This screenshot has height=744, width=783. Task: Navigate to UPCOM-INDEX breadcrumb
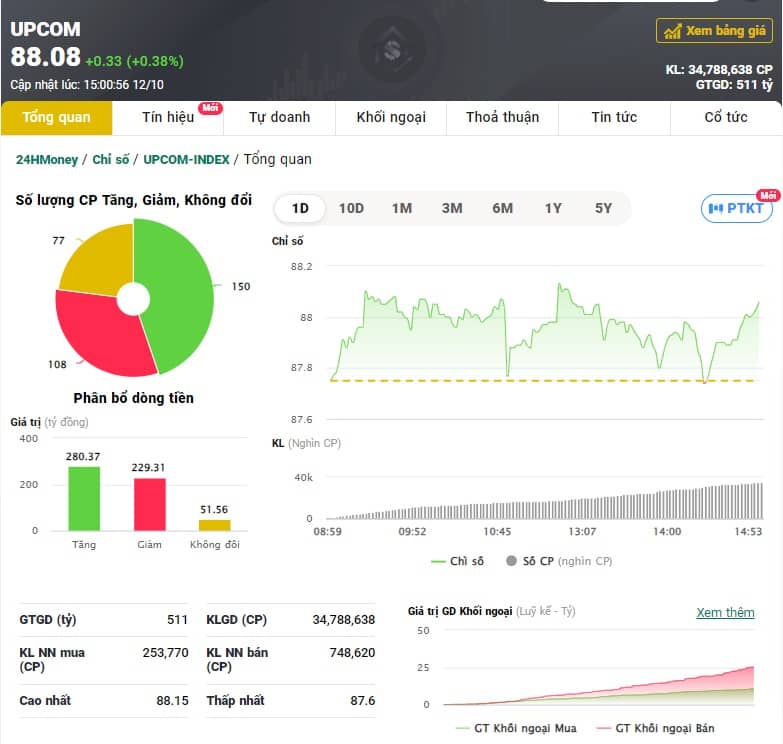[x=186, y=160]
